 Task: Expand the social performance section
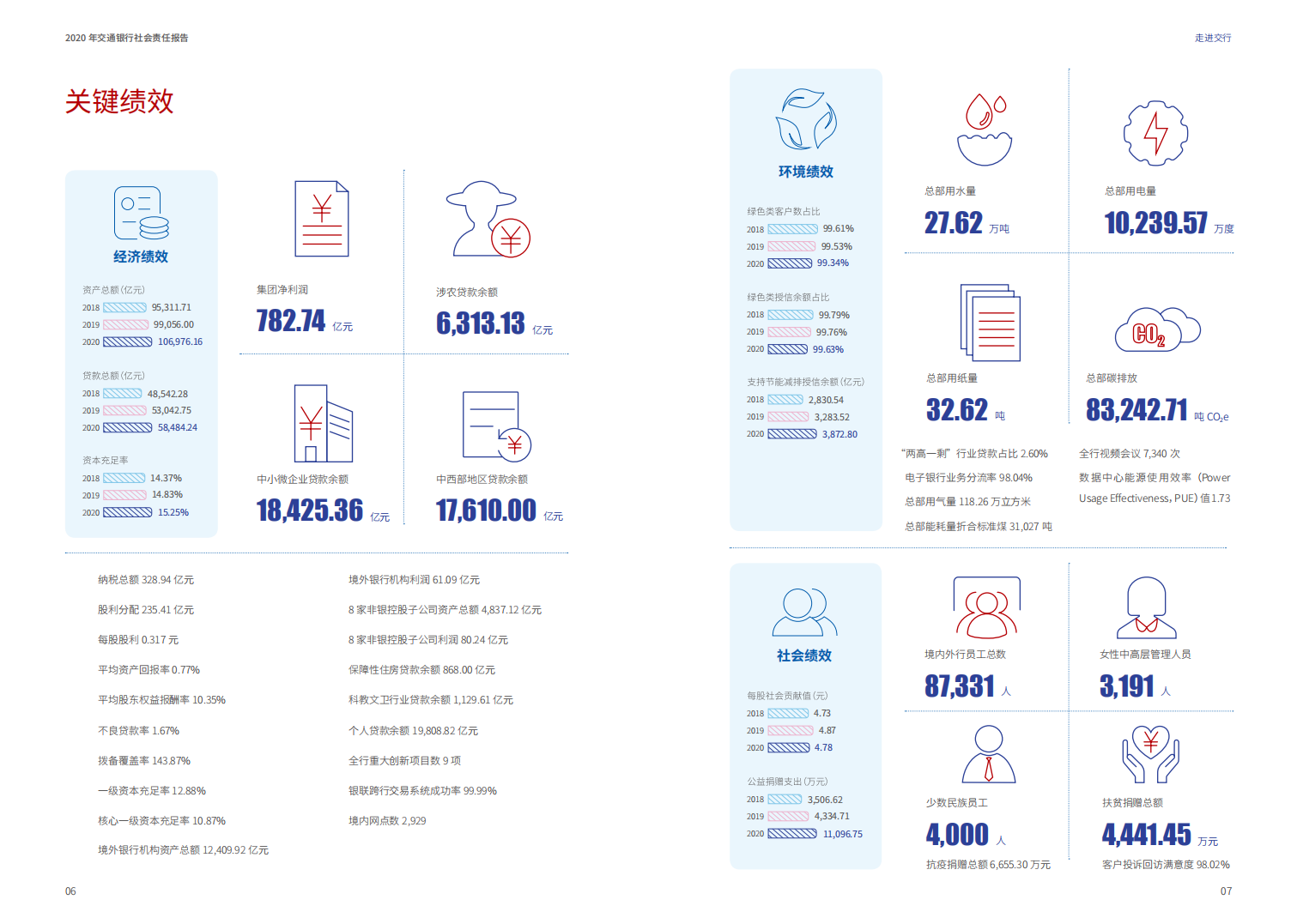(804, 653)
